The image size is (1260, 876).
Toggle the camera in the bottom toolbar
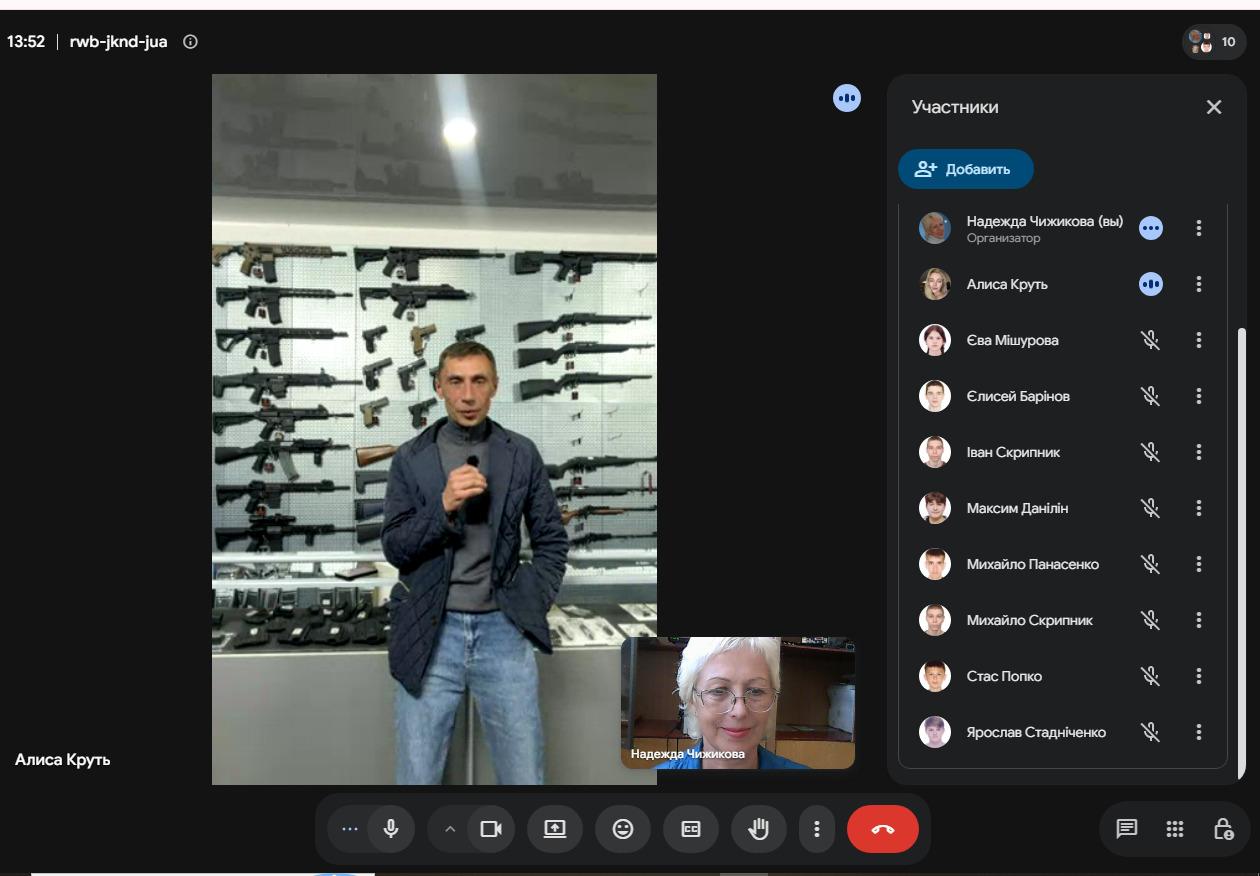pyautogui.click(x=491, y=829)
